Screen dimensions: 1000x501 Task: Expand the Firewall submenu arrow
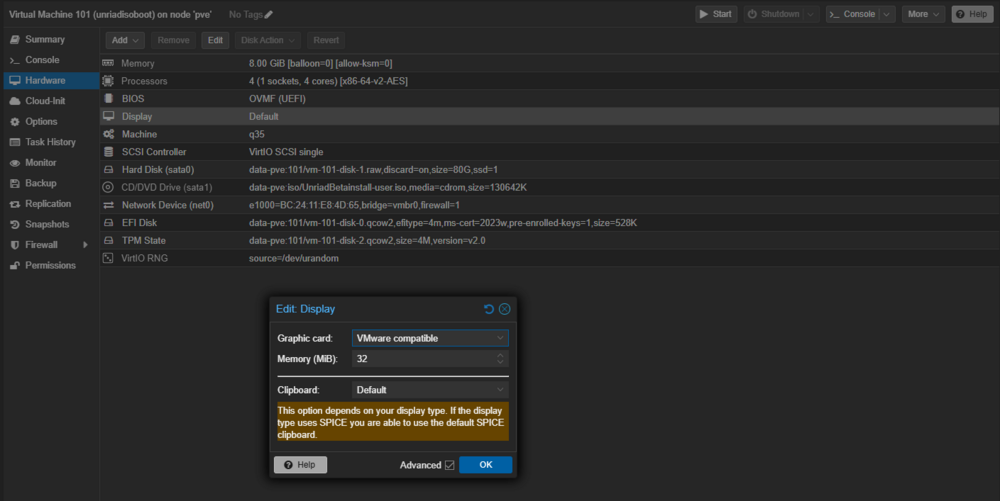85,245
